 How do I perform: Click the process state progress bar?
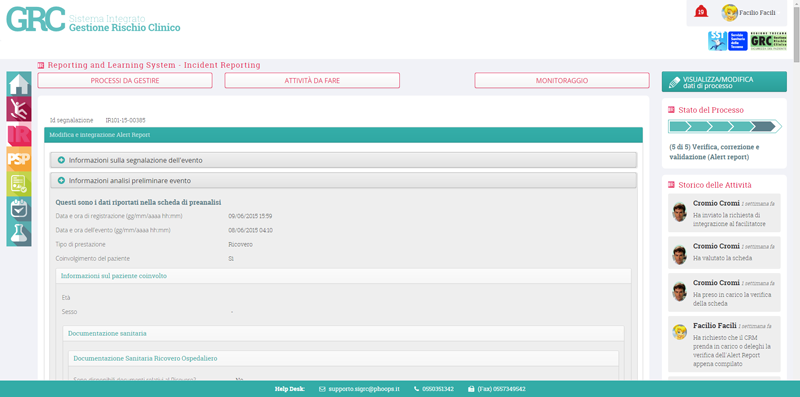(x=724, y=126)
